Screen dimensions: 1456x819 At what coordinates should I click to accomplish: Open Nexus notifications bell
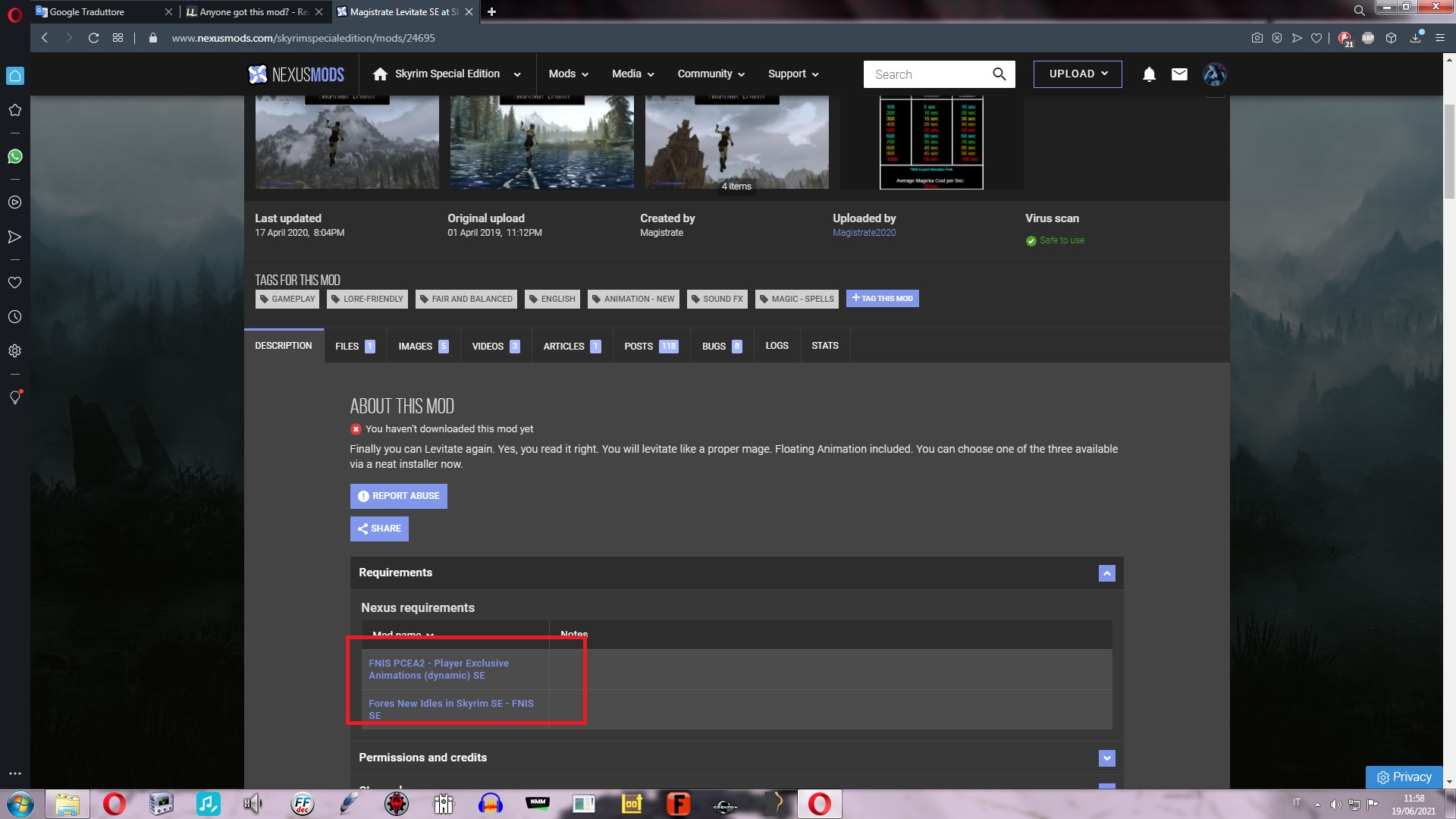[x=1149, y=74]
